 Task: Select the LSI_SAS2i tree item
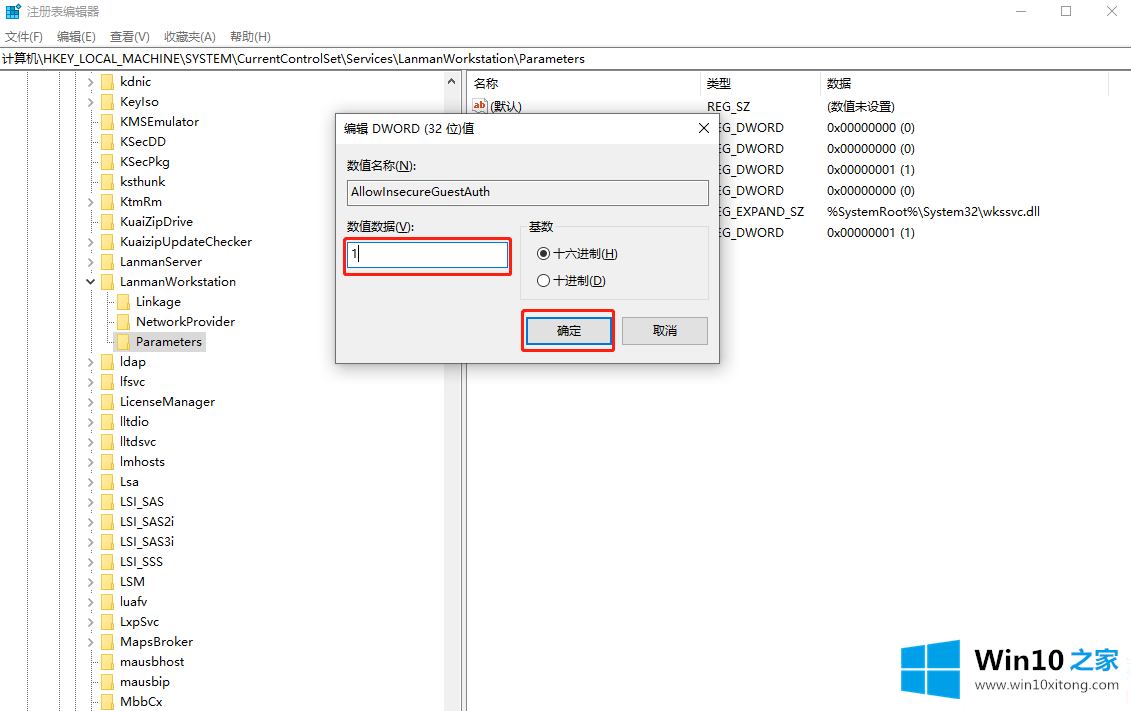[147, 522]
